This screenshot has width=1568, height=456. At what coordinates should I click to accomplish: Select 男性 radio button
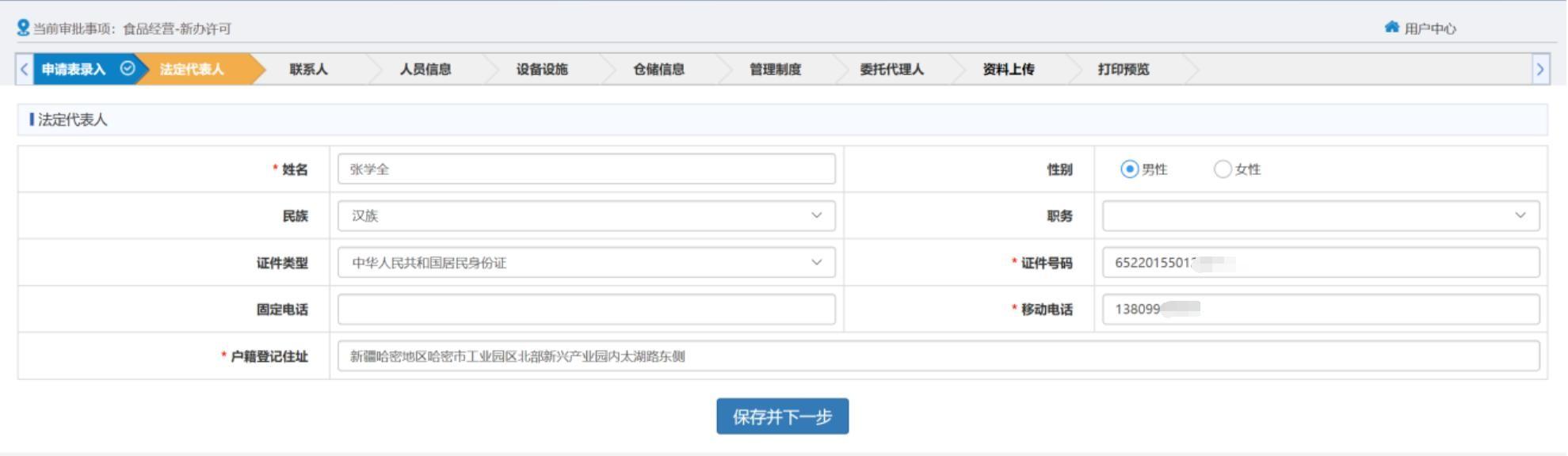click(1129, 169)
